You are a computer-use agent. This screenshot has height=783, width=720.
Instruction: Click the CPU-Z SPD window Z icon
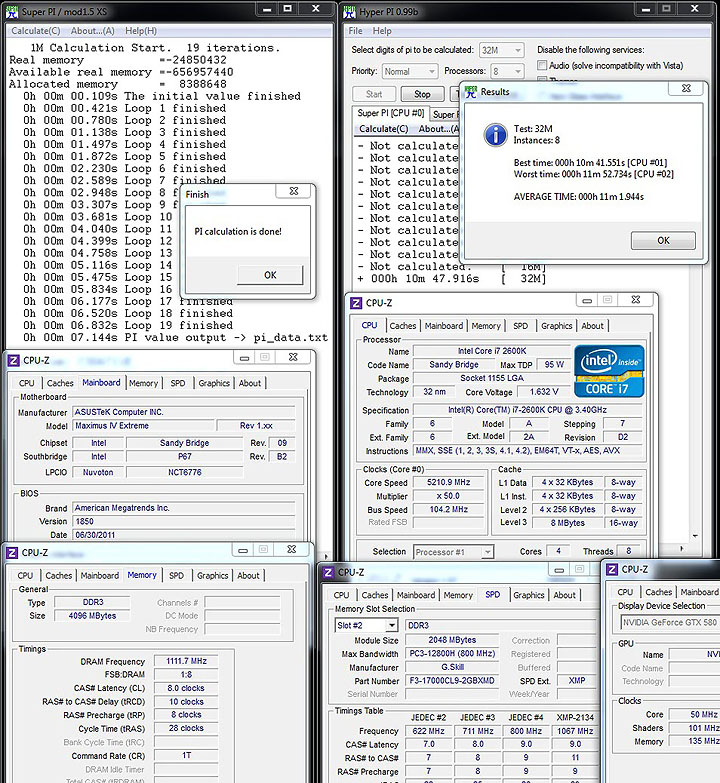coord(328,572)
